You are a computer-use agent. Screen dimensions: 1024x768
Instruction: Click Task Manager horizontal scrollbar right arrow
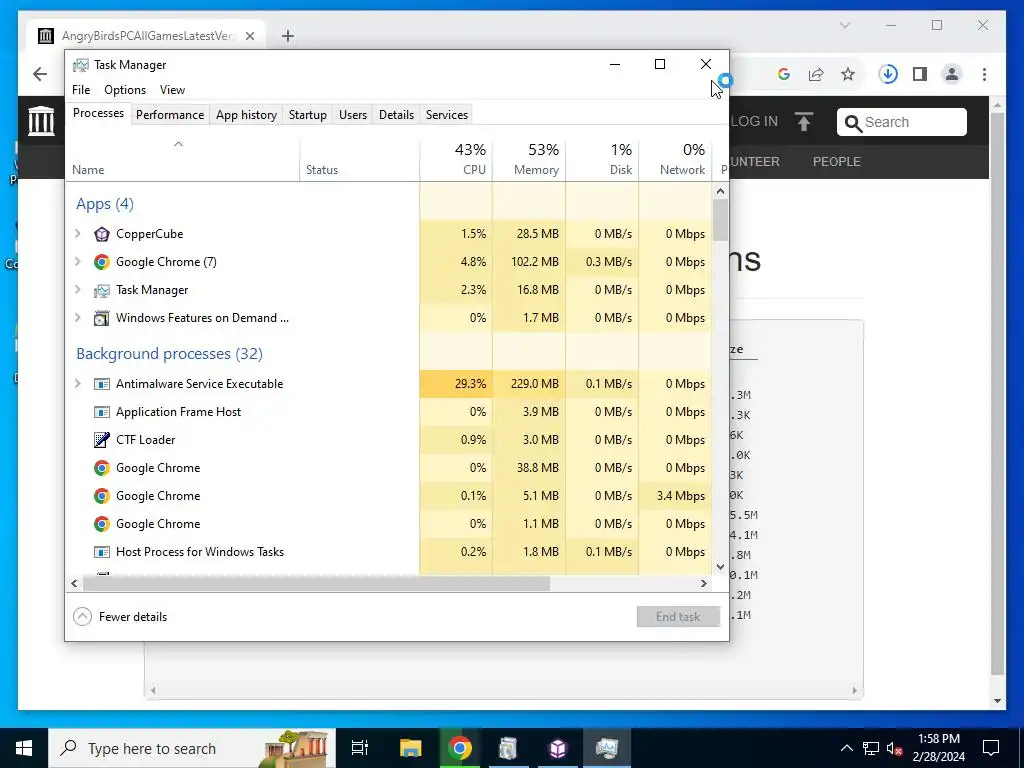click(x=704, y=583)
